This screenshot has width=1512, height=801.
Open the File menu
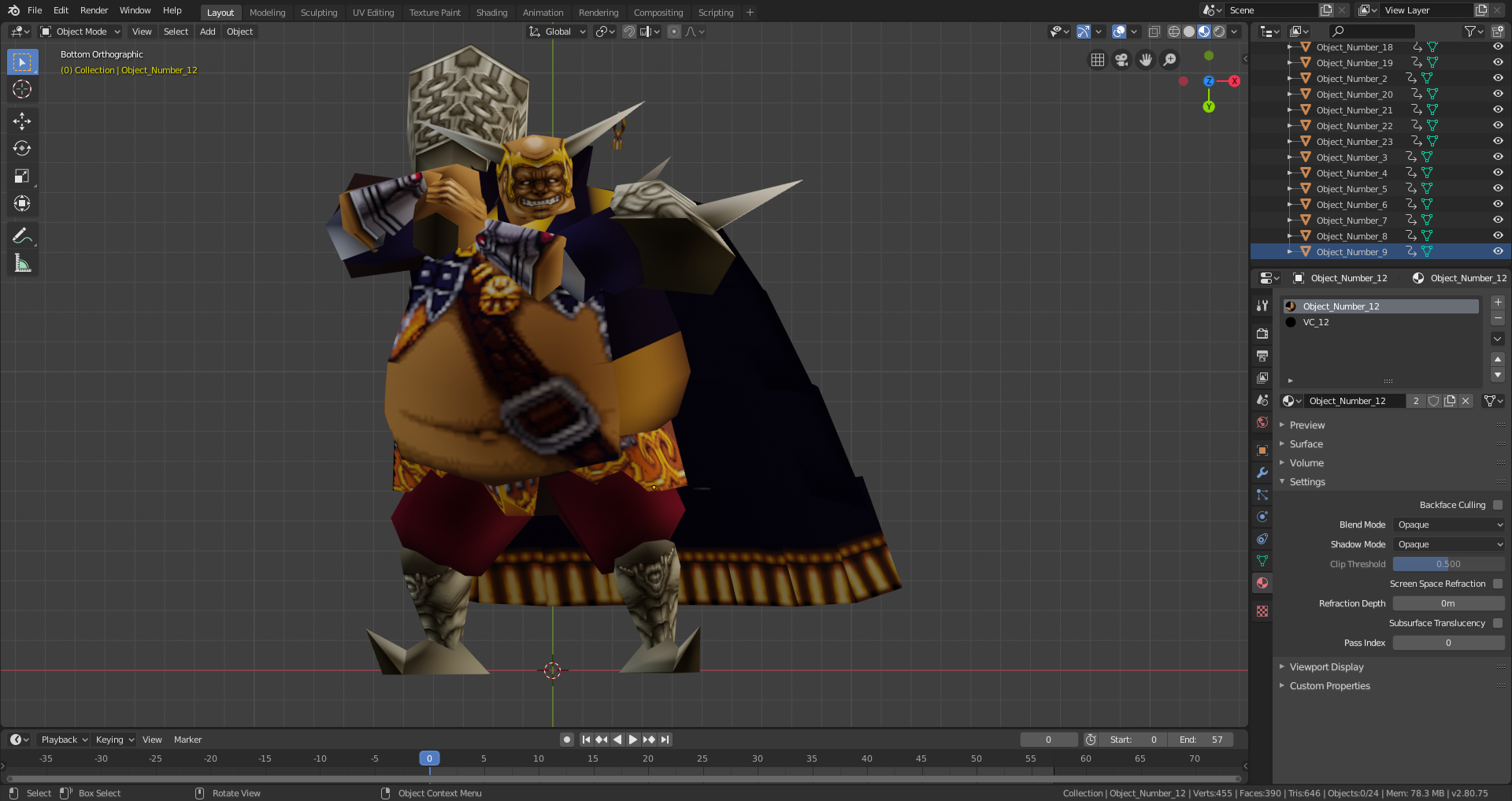click(35, 10)
